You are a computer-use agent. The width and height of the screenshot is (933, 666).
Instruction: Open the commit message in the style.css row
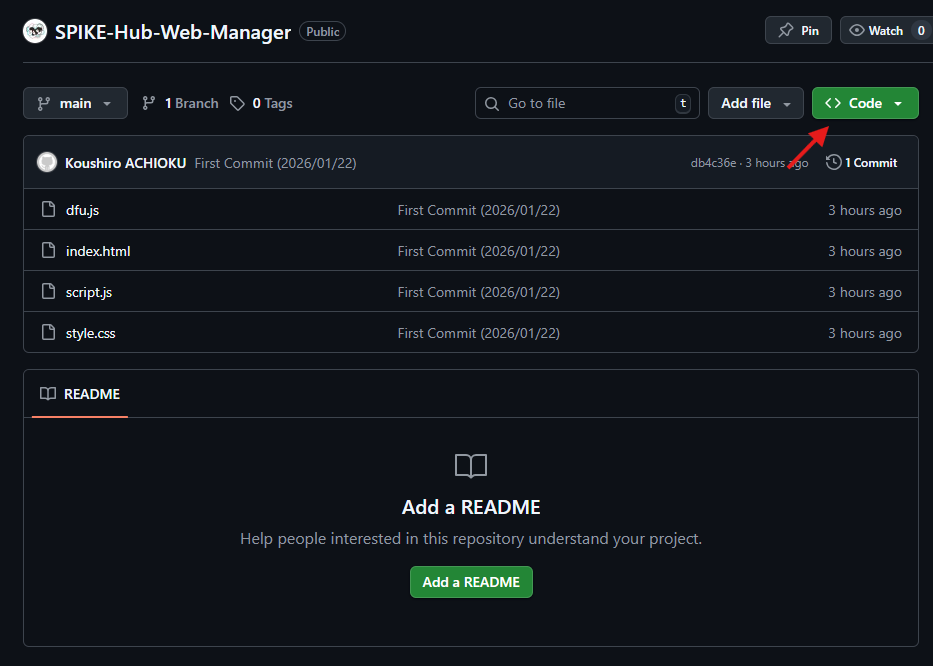[478, 333]
